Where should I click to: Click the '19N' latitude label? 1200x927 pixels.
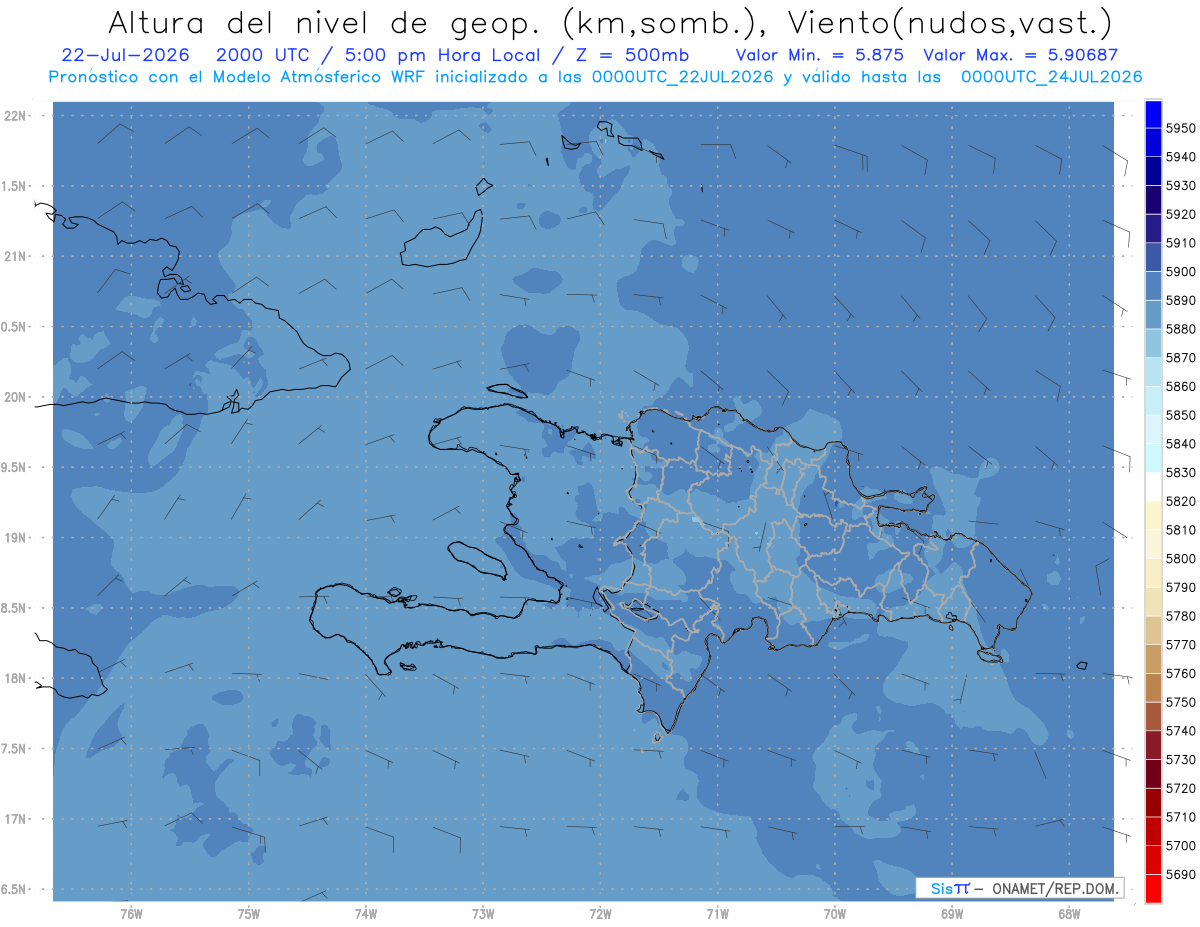tap(14, 538)
